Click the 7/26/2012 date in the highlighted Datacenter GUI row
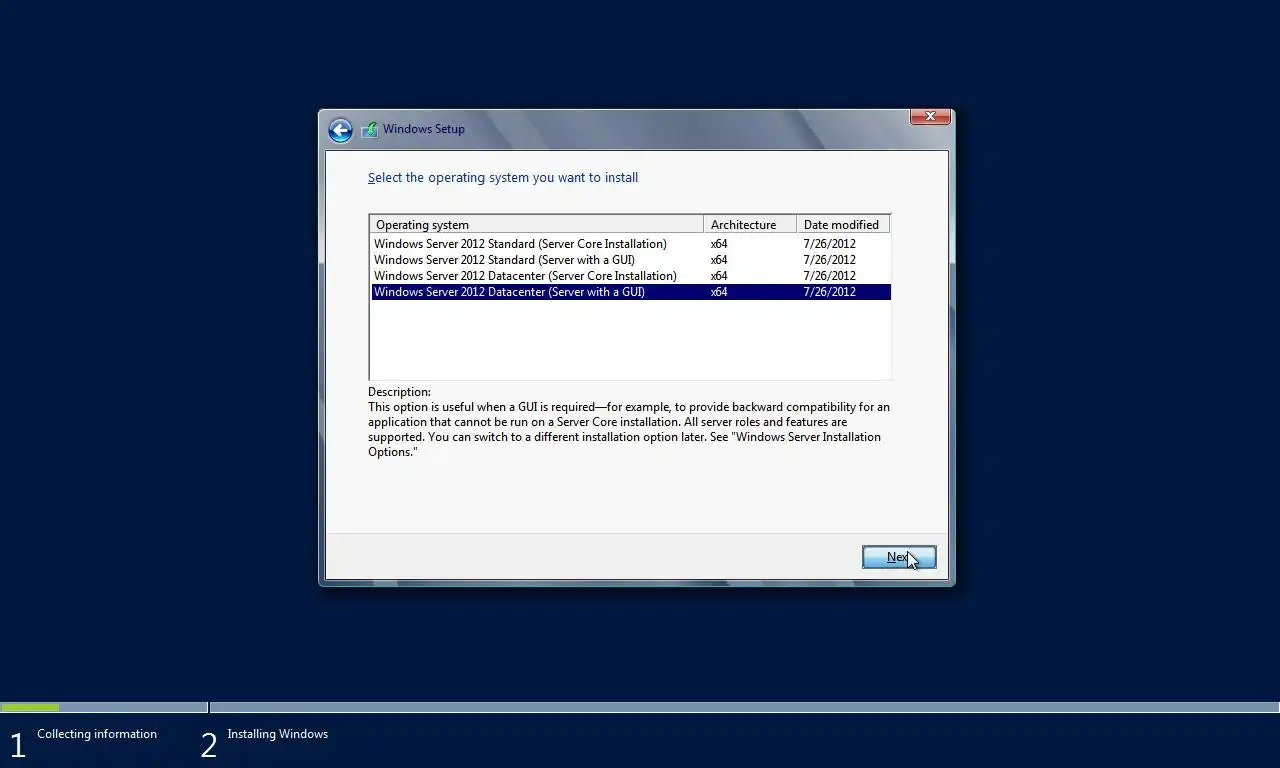Screen dimensions: 1280x768 (x=829, y=292)
